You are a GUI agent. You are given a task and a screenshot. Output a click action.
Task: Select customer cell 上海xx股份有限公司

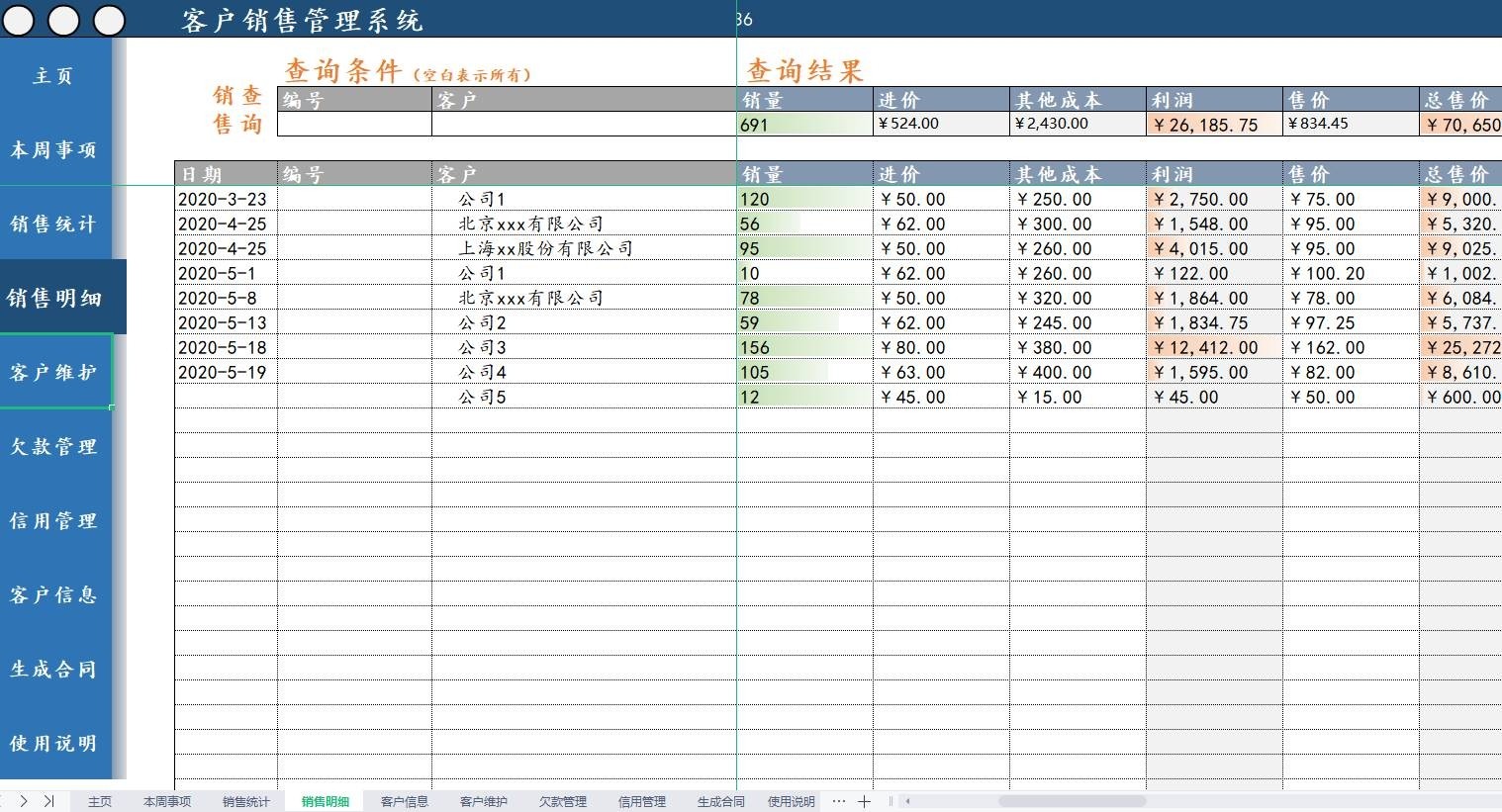(584, 248)
